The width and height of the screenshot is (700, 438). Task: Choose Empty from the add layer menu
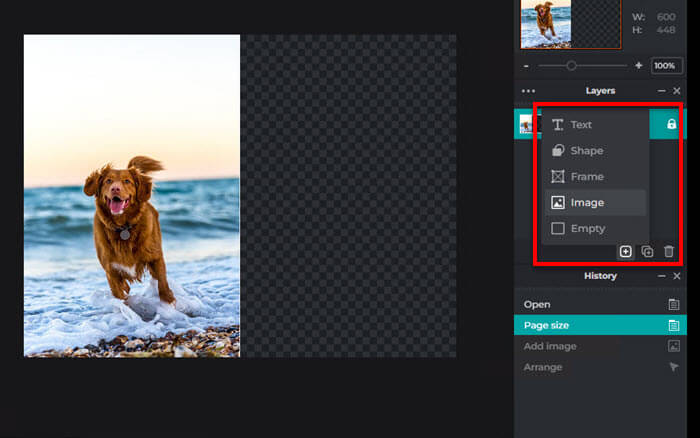[595, 229]
